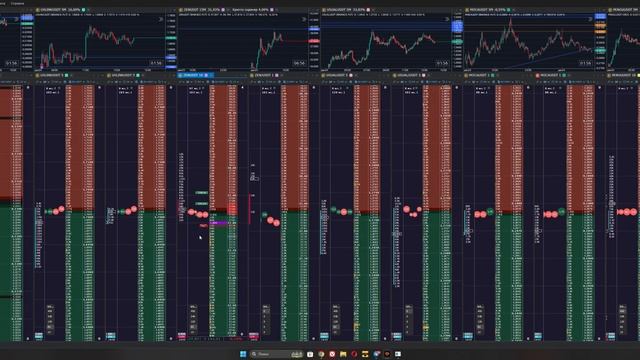Viewport: 640px width, 360px height.
Task: Switch to the VOXELUSDT 1 order book tab
Action: 337,76
